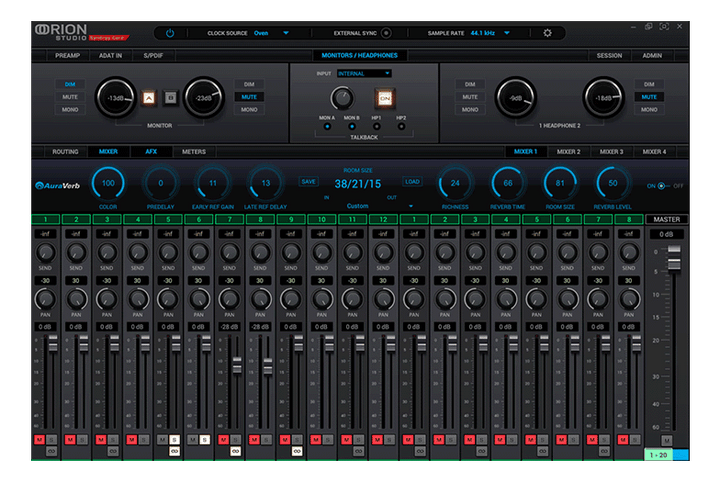
Task: Select the MIXER 4 tab
Action: point(654,151)
